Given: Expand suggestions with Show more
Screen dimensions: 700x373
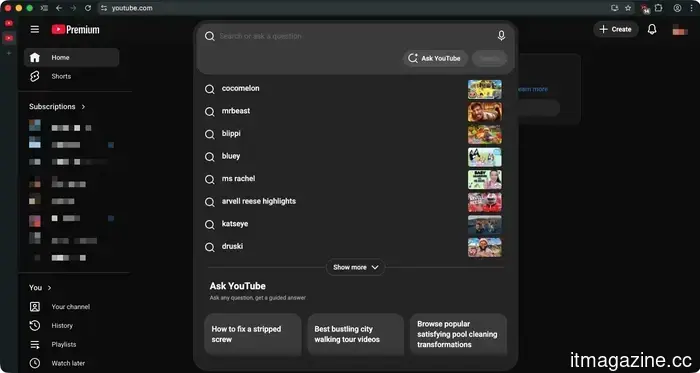Looking at the screenshot, I should click(x=356, y=267).
